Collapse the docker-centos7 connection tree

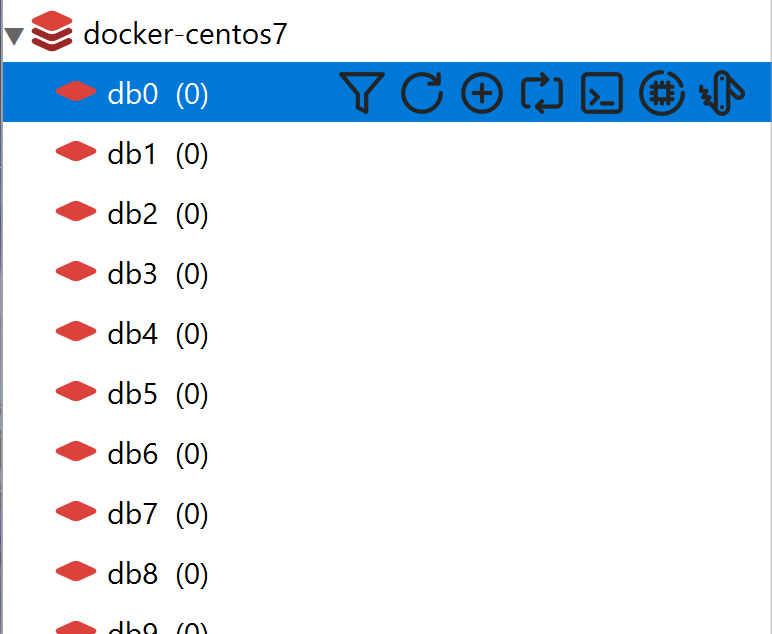click(14, 36)
